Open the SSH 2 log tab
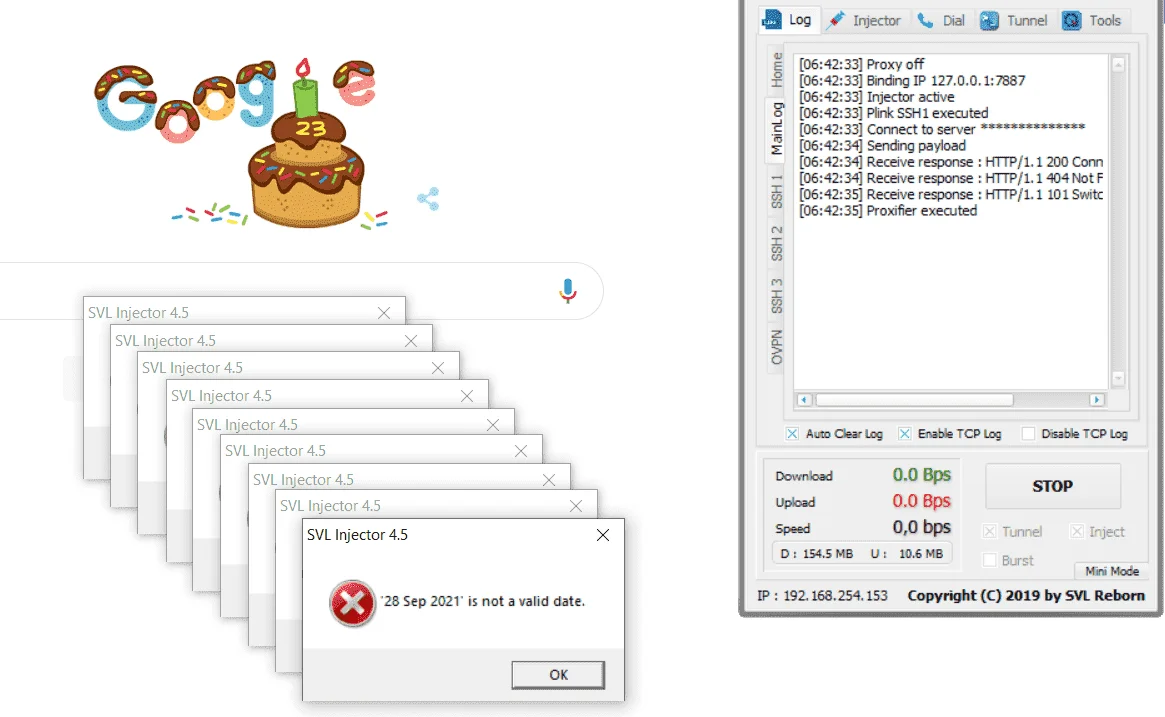1165x717 pixels. tap(776, 243)
